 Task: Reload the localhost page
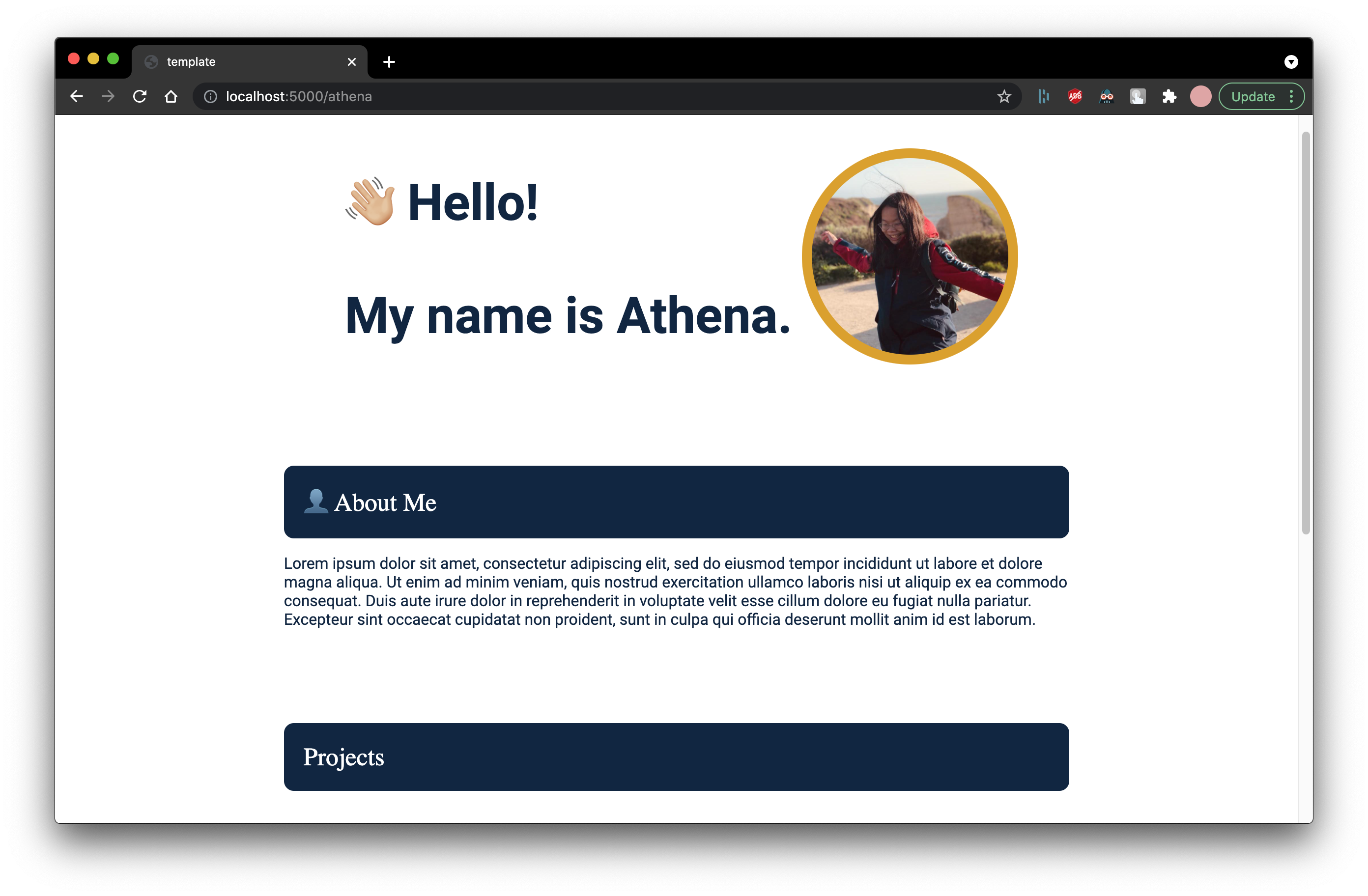(x=140, y=97)
